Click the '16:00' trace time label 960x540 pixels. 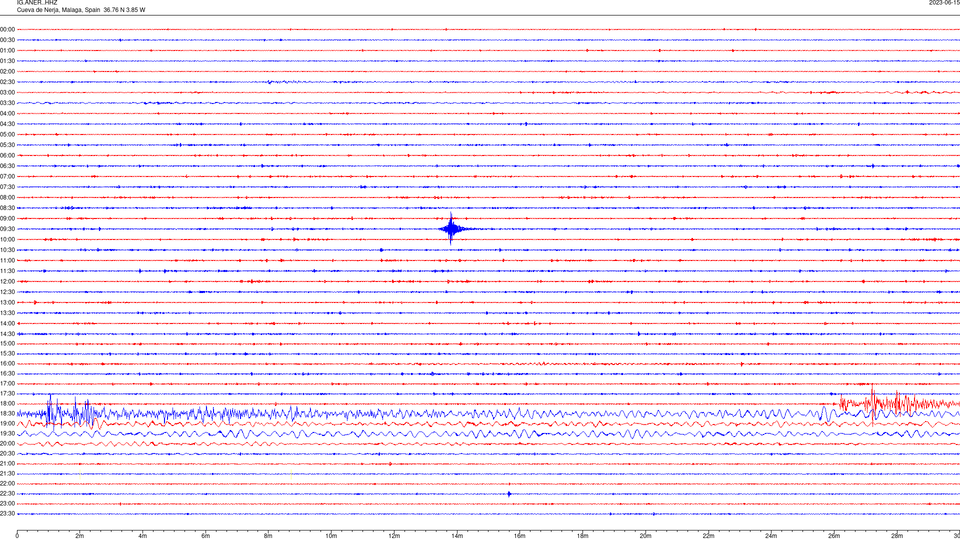[7, 364]
